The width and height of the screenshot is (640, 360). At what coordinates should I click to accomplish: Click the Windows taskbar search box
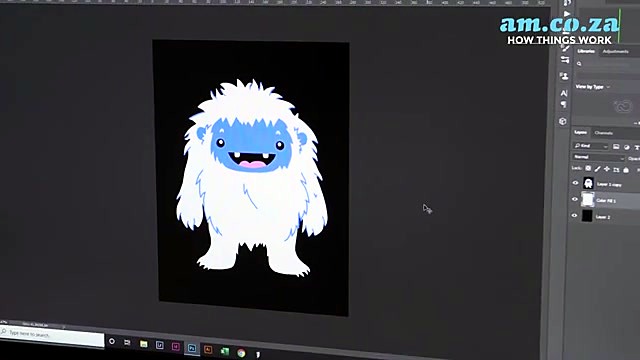(x=52, y=335)
